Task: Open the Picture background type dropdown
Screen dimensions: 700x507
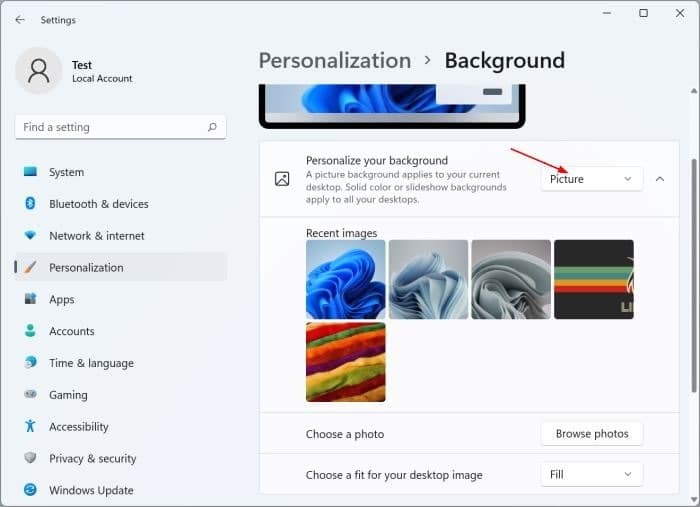Action: pyautogui.click(x=592, y=179)
